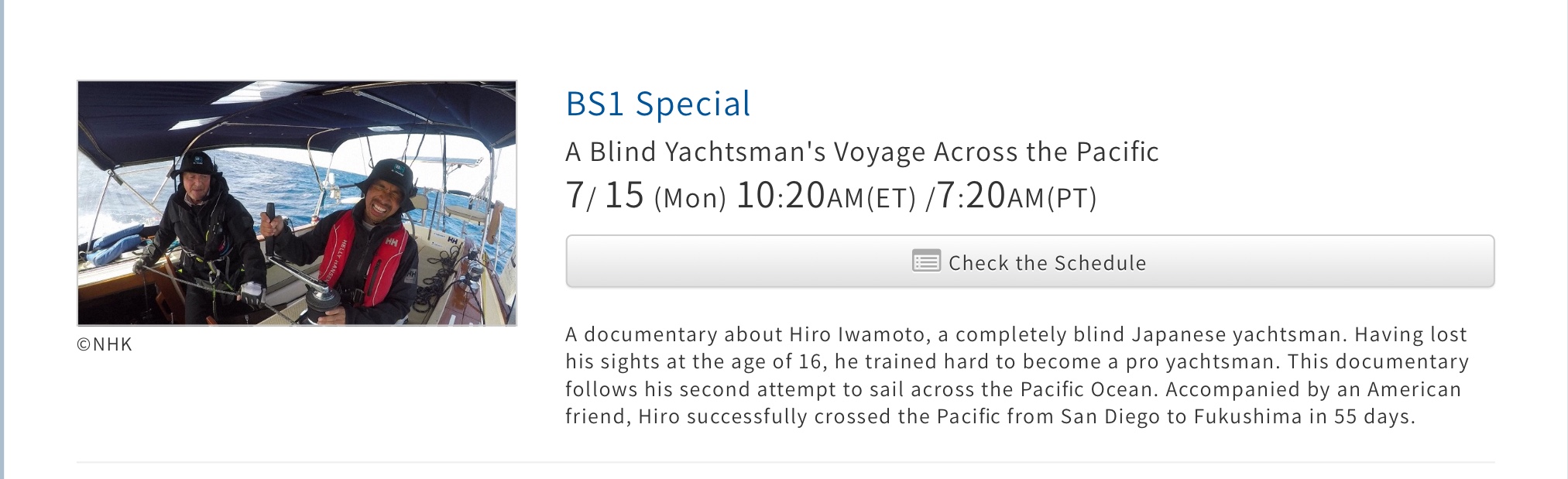Click the ©NHK copyright caption
Viewport: 1568px width, 479px height.
[x=105, y=345]
